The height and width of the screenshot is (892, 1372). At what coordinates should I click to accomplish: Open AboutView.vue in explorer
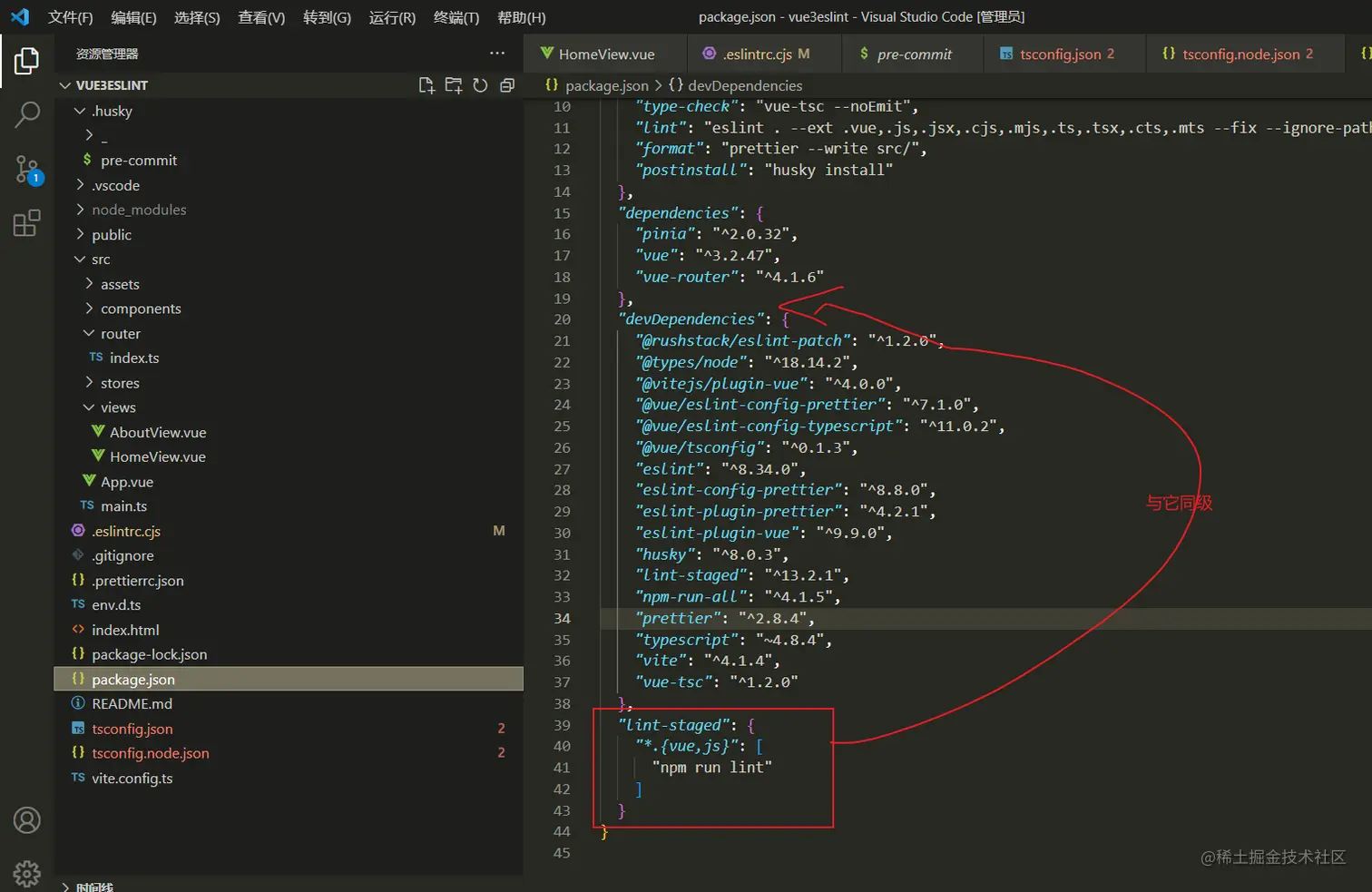[289, 433]
